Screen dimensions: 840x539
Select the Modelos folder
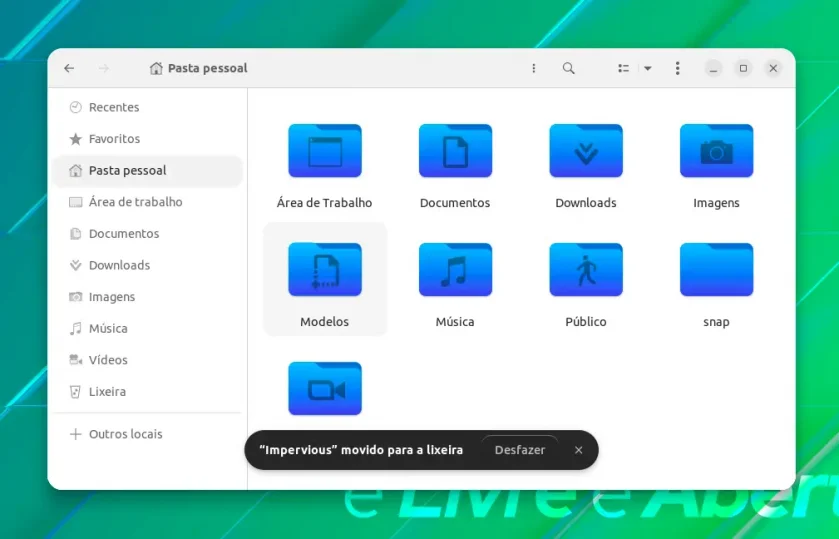tap(325, 280)
